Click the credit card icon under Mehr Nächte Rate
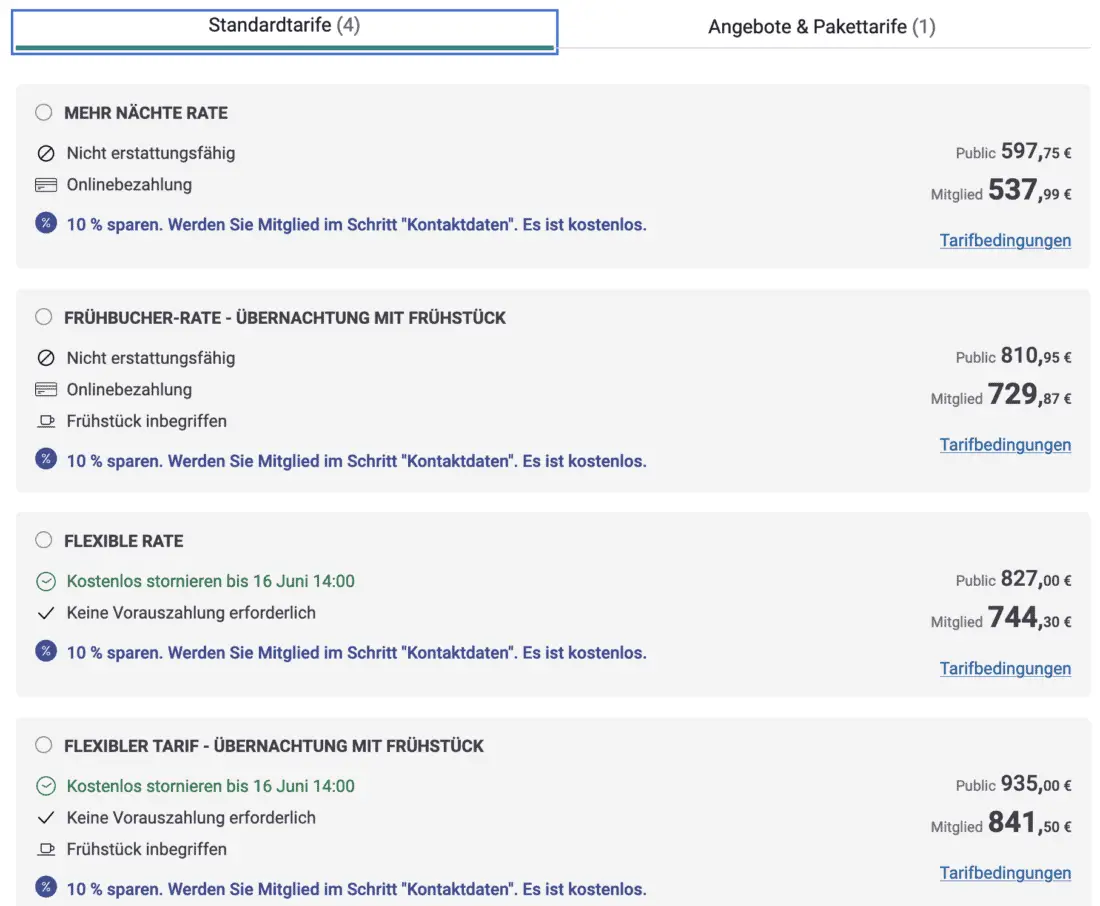1100x906 pixels. 45,185
